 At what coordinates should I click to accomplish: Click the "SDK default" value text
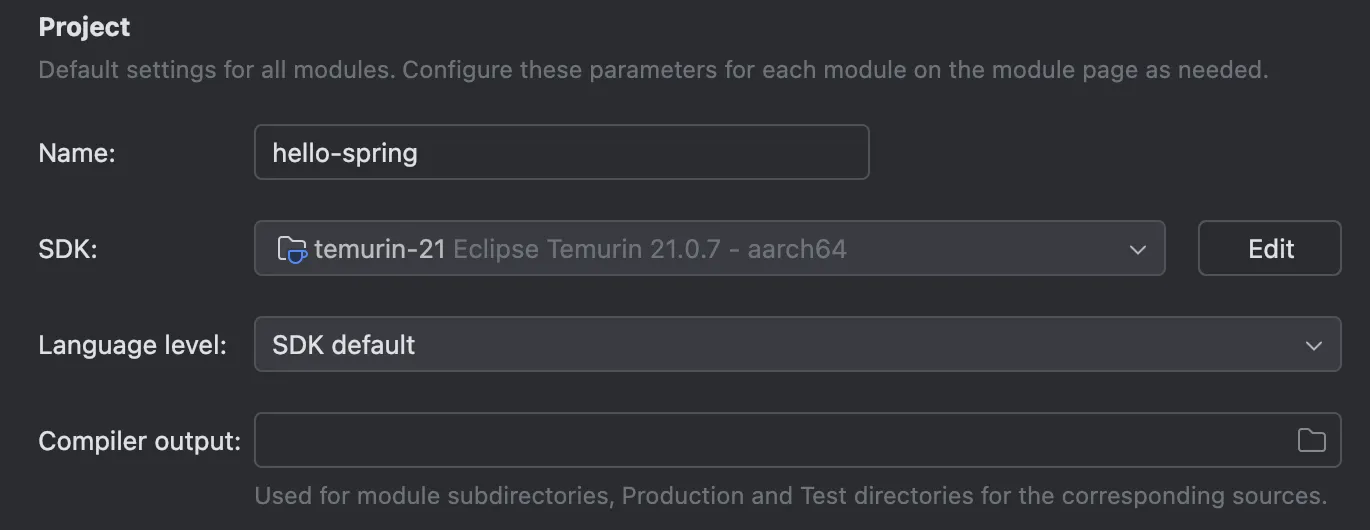(x=344, y=345)
